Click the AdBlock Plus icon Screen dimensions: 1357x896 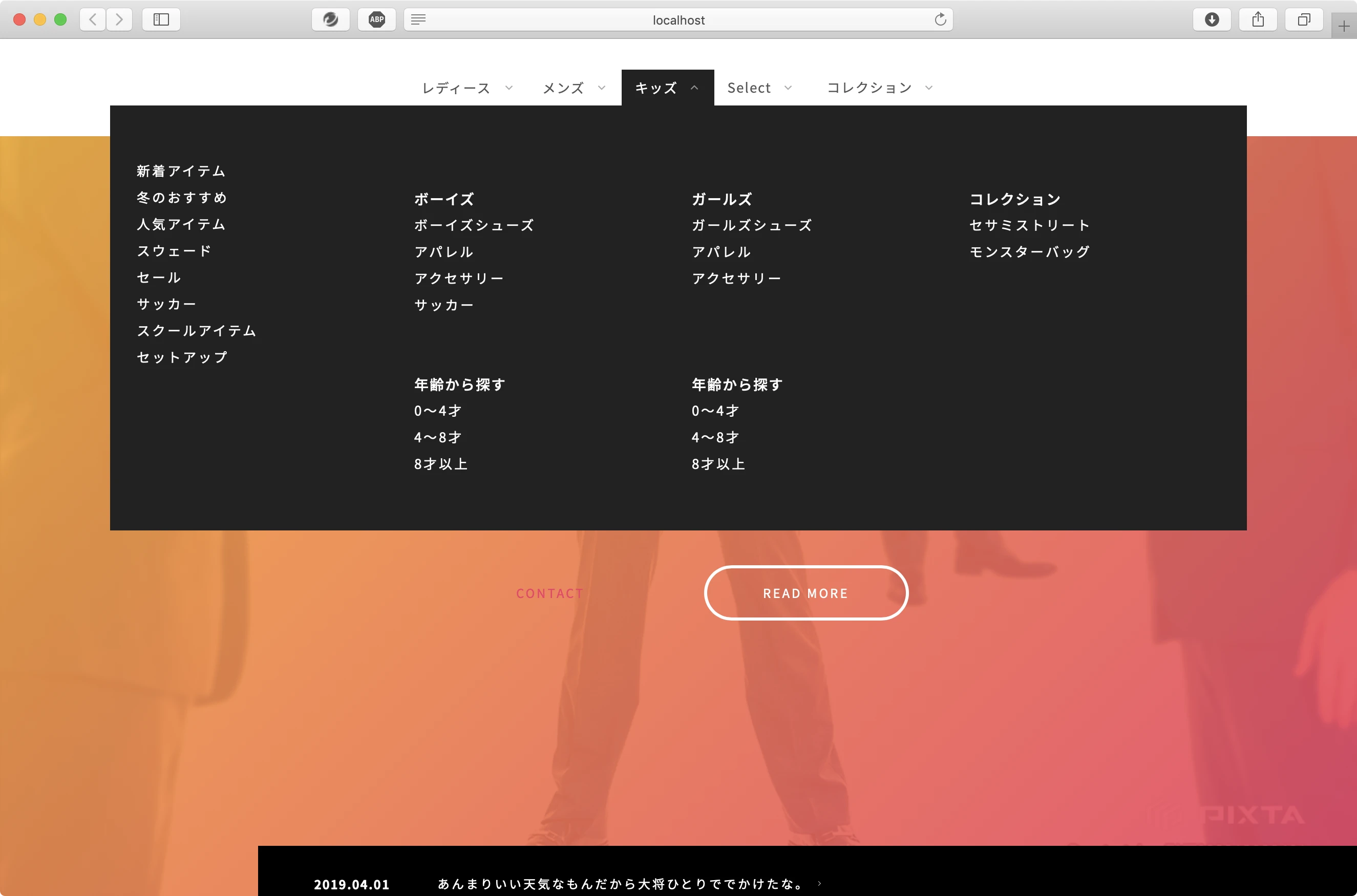pyautogui.click(x=376, y=18)
